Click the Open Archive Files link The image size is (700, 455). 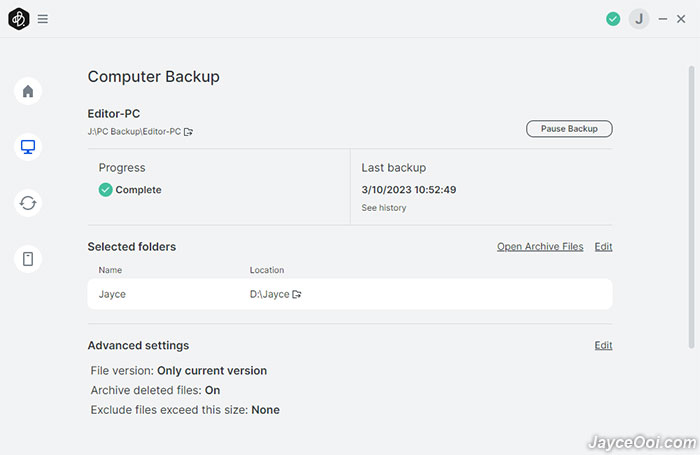pyautogui.click(x=540, y=246)
